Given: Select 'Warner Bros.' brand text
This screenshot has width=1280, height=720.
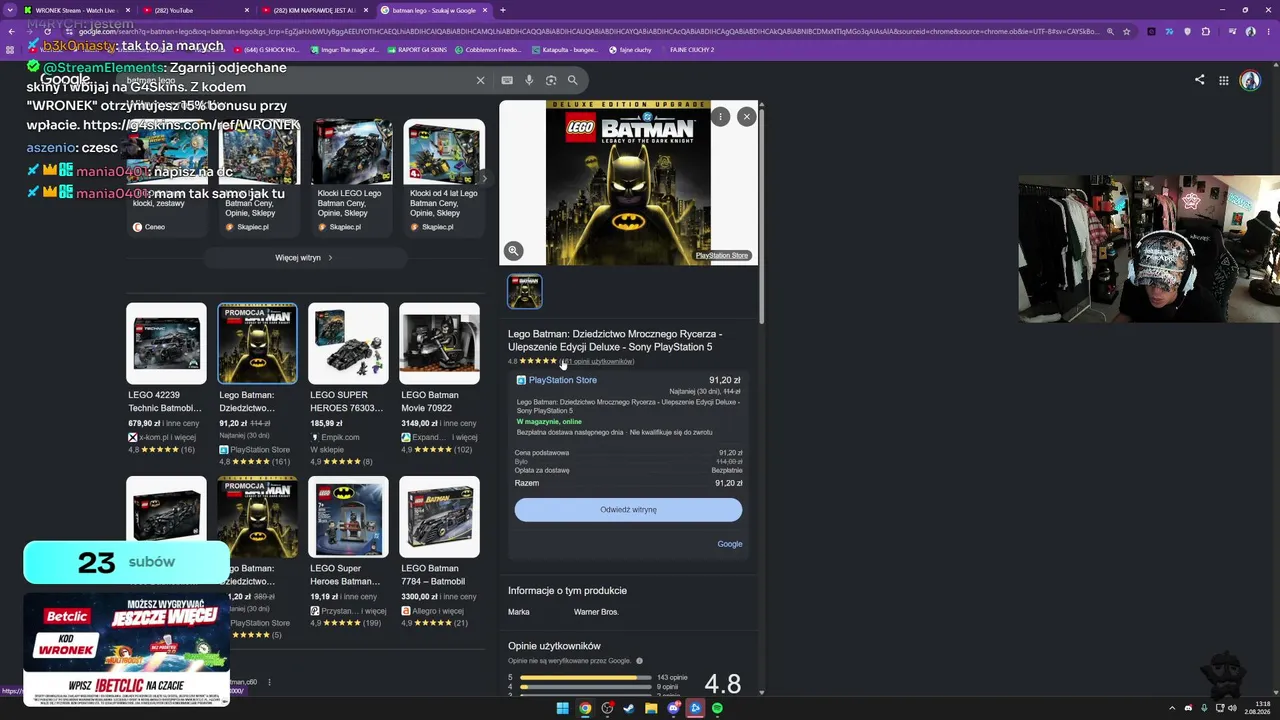Looking at the screenshot, I should [596, 612].
